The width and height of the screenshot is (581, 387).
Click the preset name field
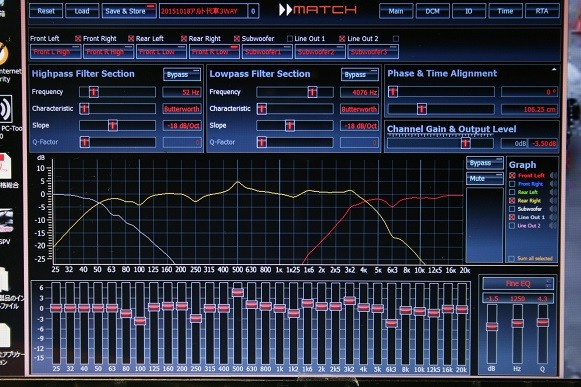(x=204, y=11)
